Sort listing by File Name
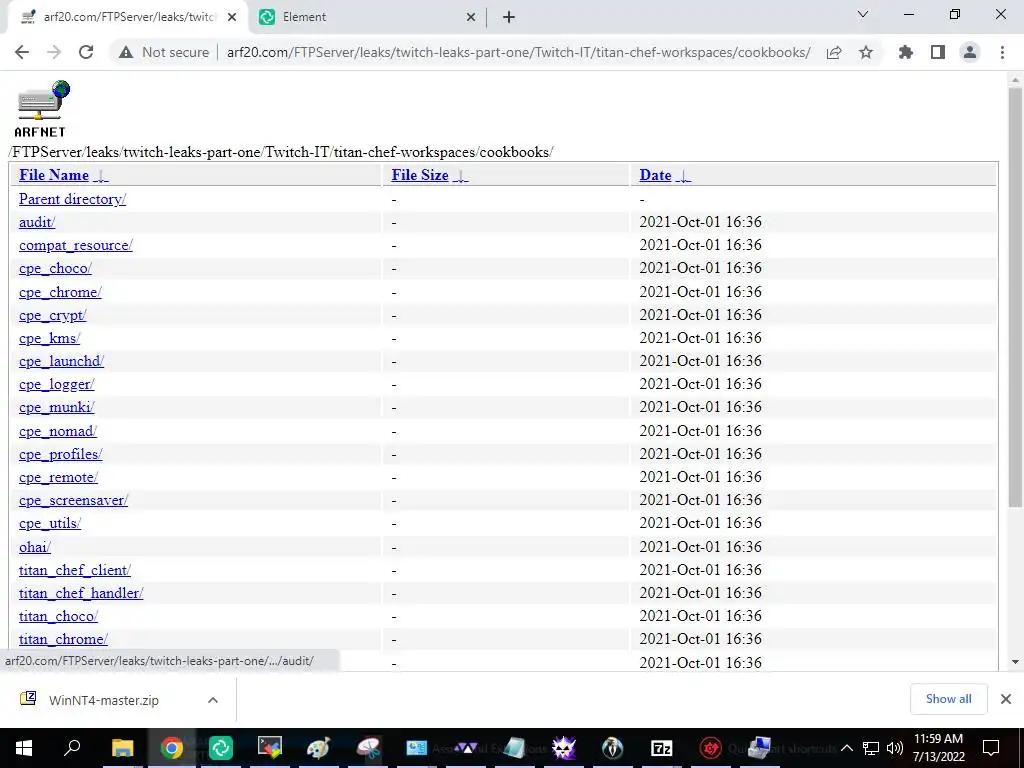The height and width of the screenshot is (768, 1024). pos(54,175)
